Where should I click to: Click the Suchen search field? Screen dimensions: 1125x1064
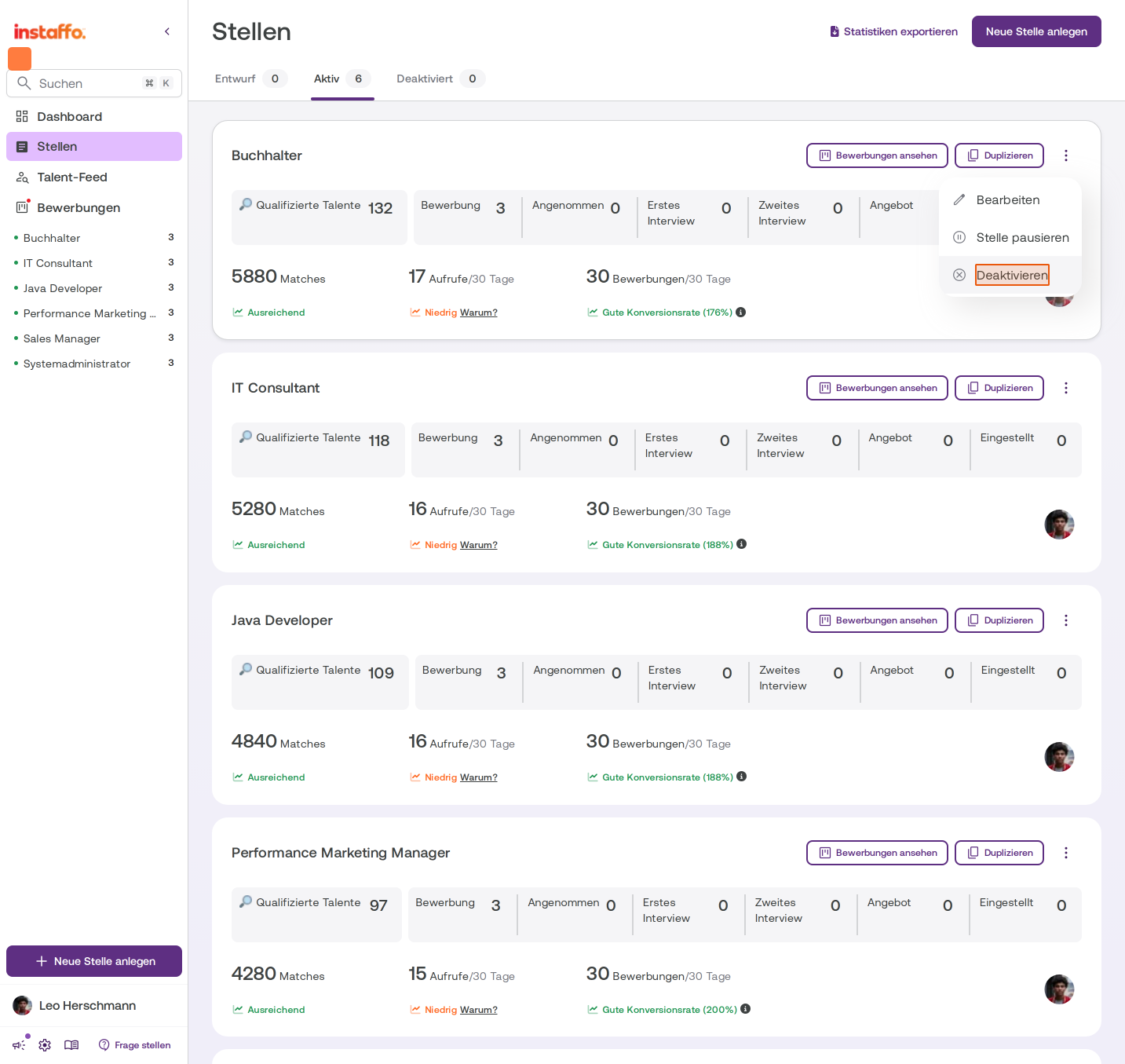point(94,83)
